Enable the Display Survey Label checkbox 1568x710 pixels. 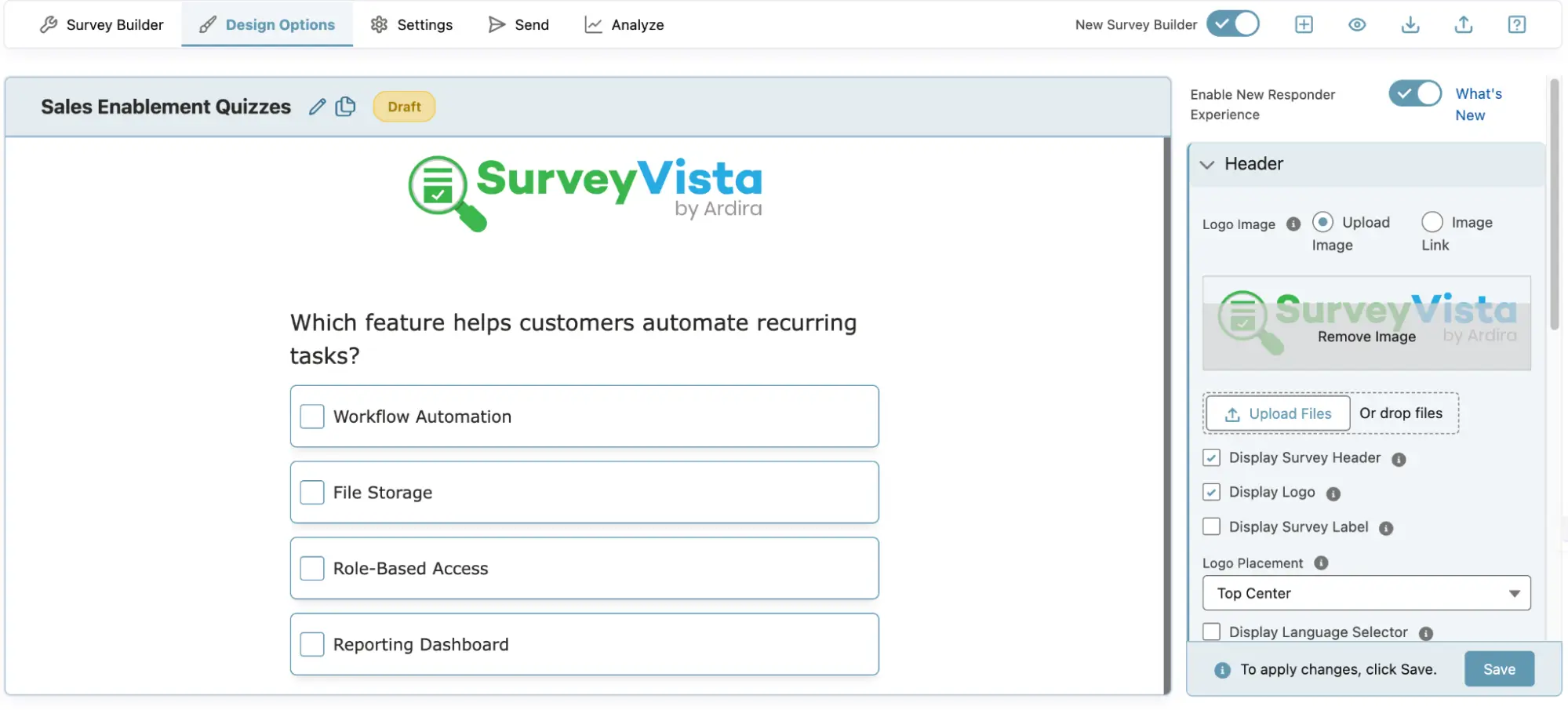point(1212,526)
